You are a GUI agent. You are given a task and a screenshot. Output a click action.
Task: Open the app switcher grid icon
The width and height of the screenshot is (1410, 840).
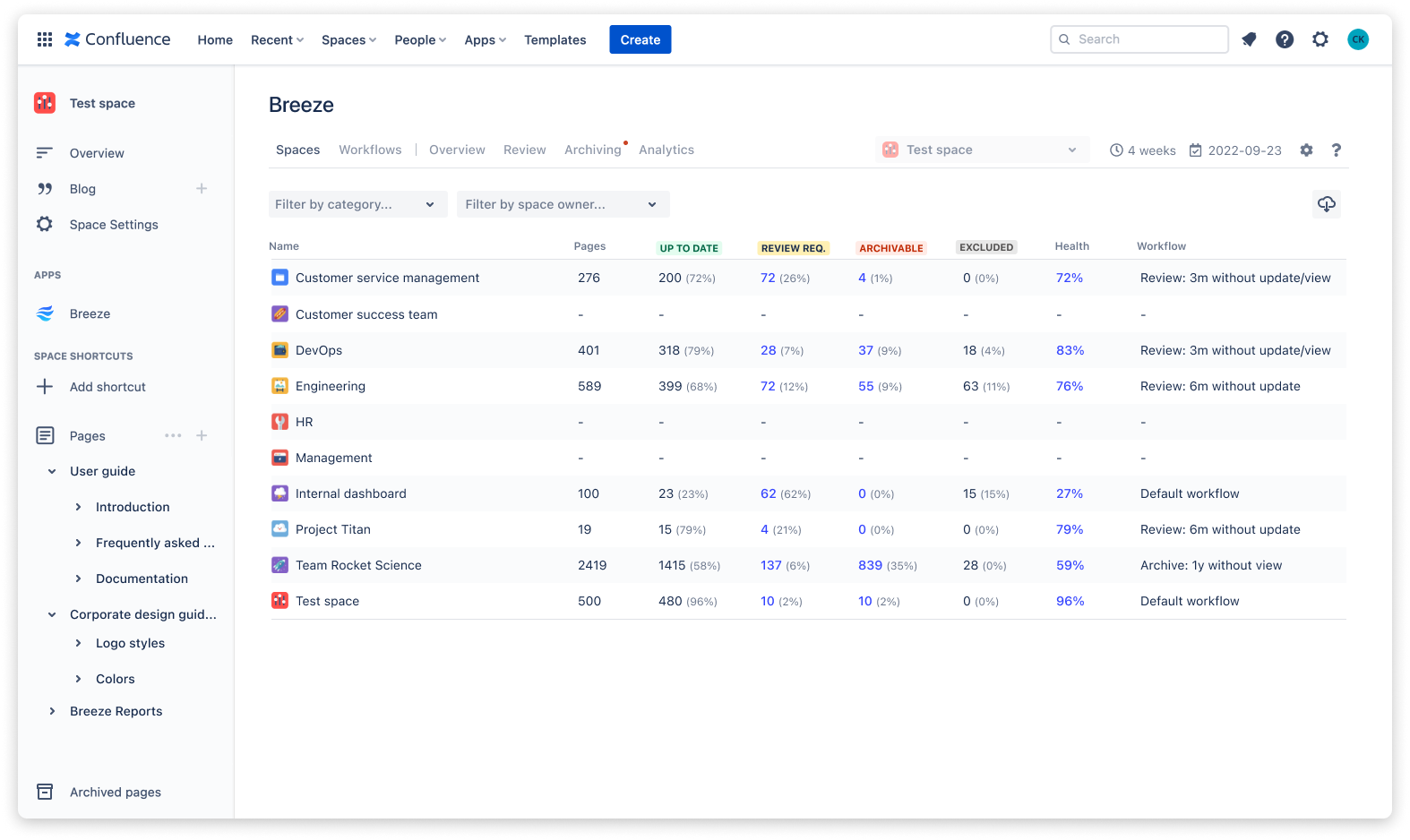tap(45, 39)
